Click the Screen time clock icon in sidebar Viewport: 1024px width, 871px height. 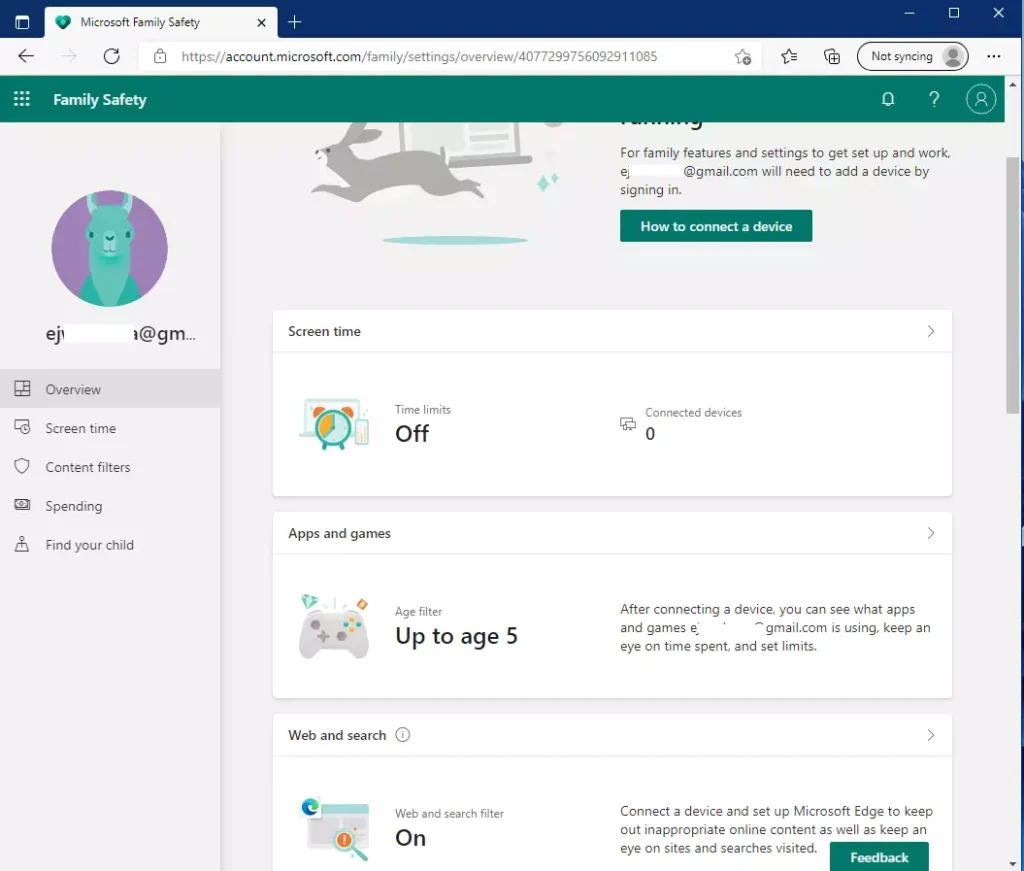(x=22, y=427)
